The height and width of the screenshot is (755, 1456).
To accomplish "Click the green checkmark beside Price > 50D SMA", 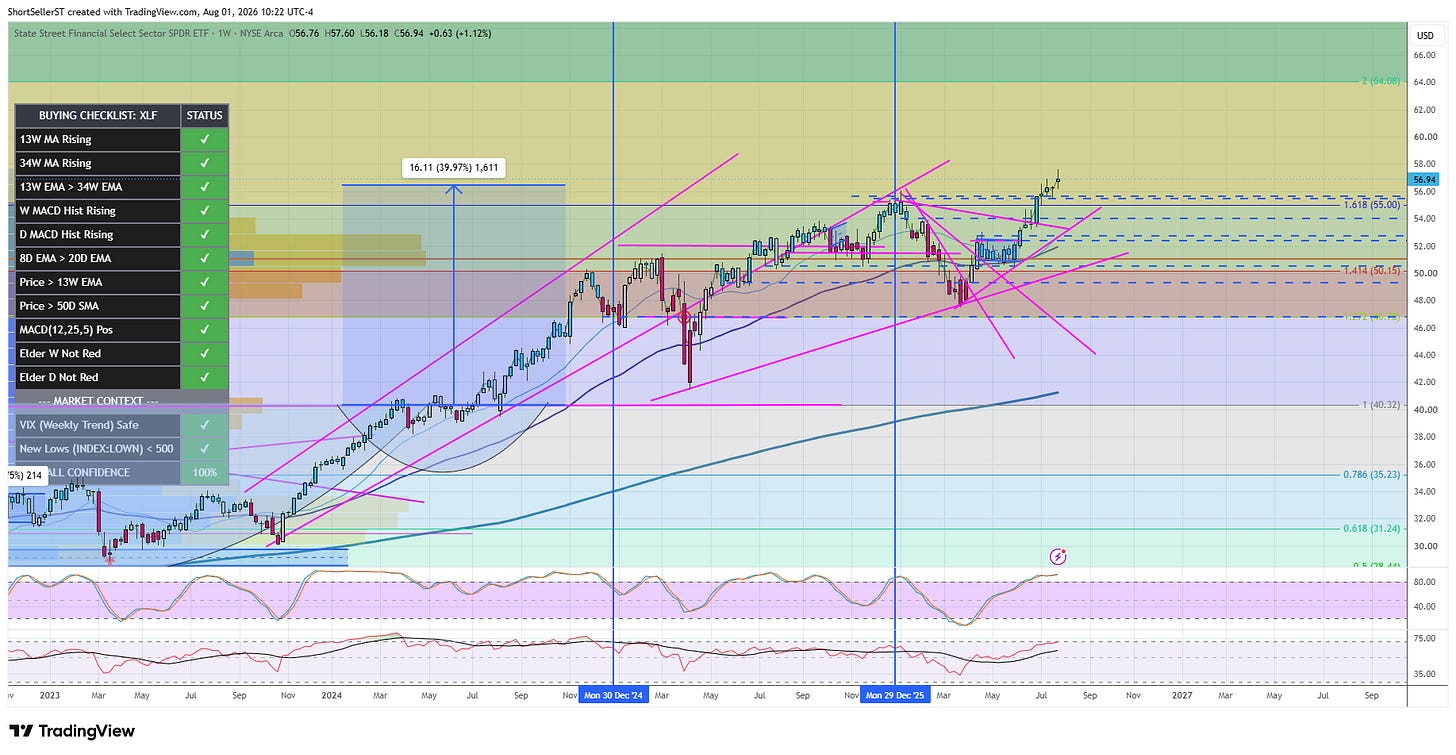I will [205, 306].
